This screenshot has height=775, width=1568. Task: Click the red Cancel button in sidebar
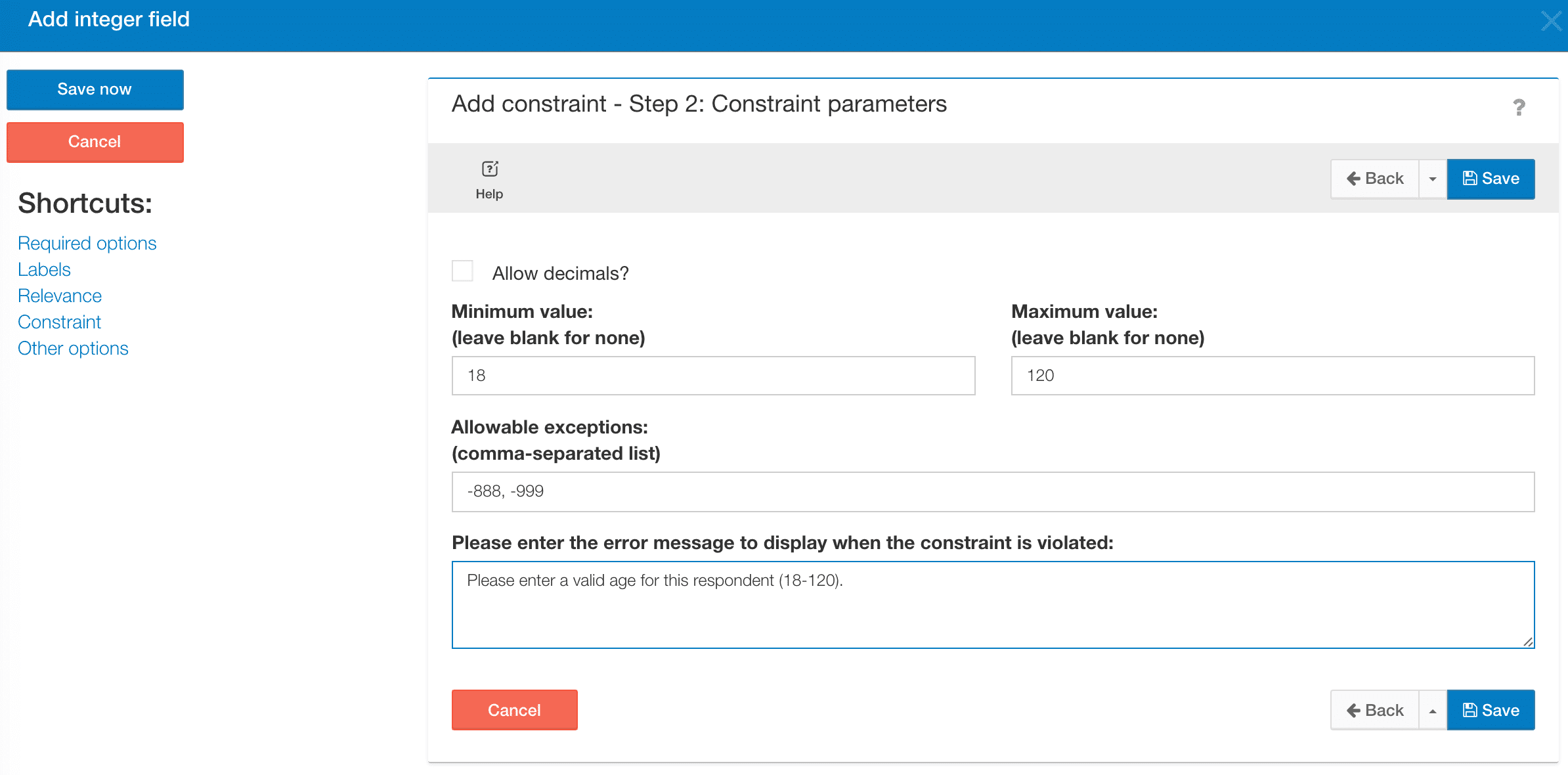[x=95, y=142]
